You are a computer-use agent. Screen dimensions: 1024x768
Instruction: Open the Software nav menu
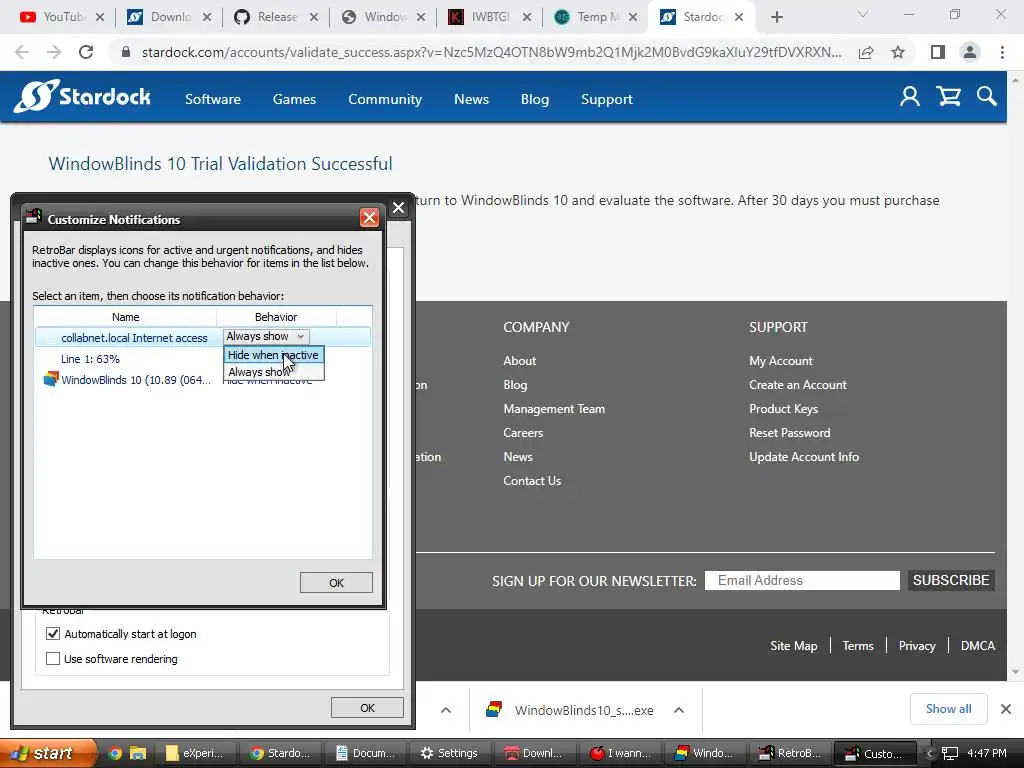tap(213, 99)
